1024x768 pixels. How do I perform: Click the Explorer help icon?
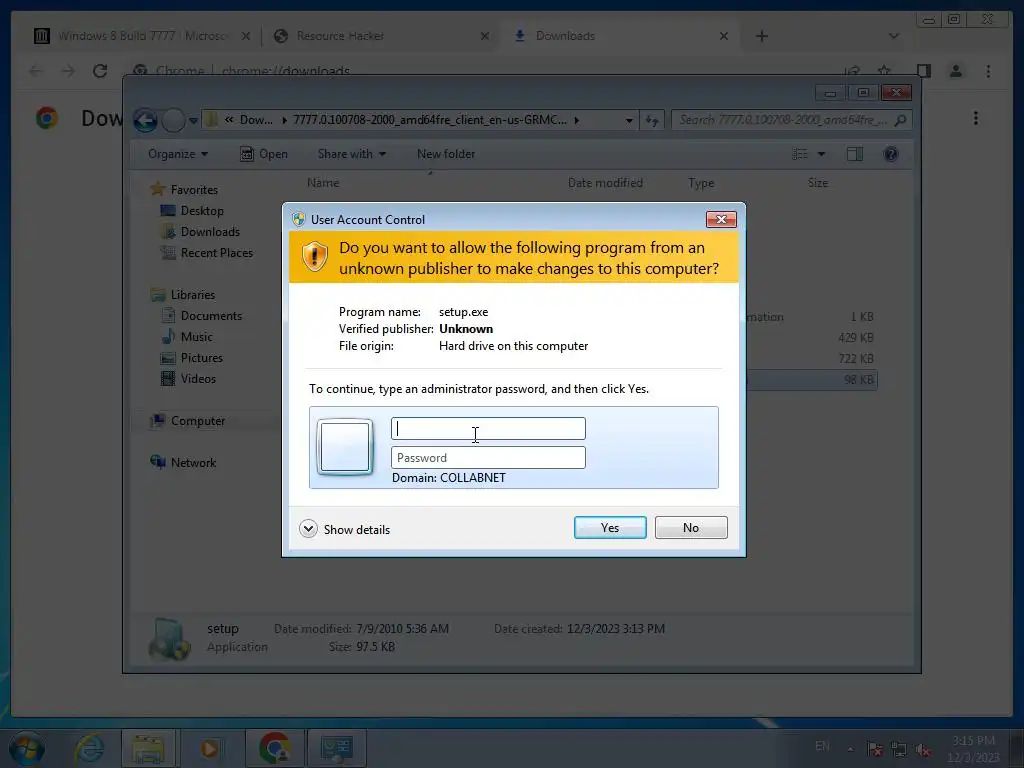point(891,154)
